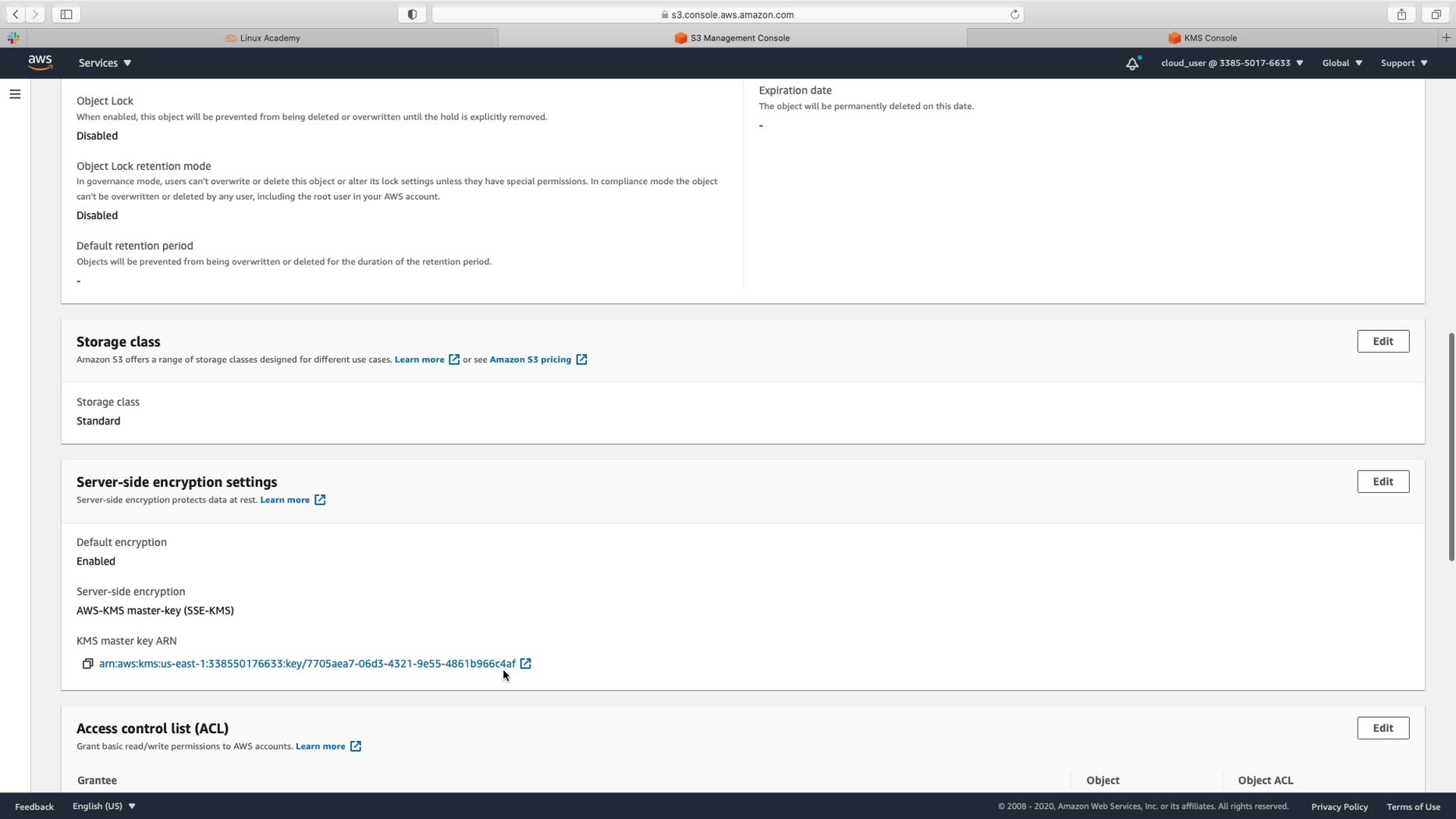Click the 'Grantee' column header
Image resolution: width=1456 pixels, height=819 pixels.
click(x=97, y=781)
